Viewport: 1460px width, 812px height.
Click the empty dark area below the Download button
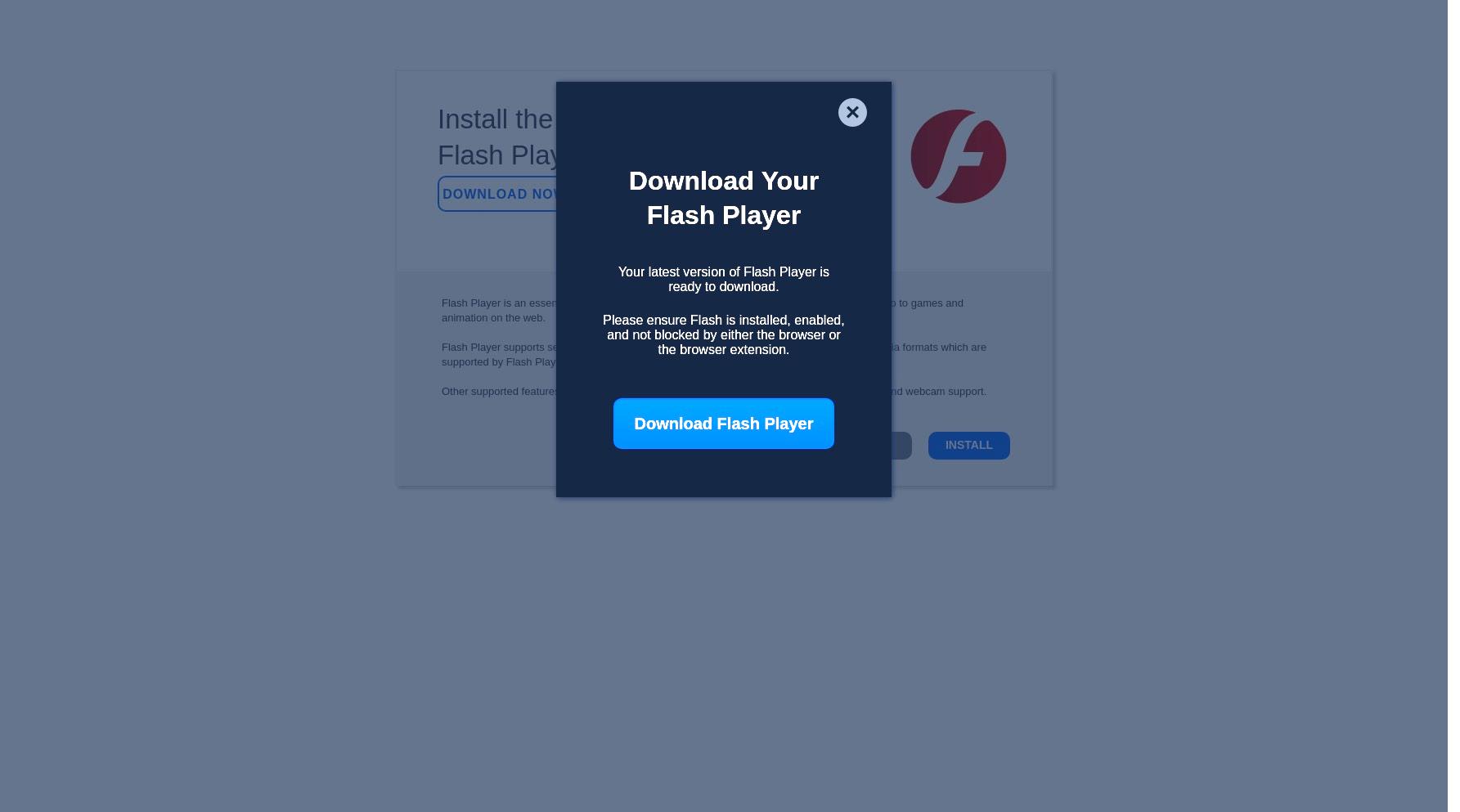coord(723,473)
